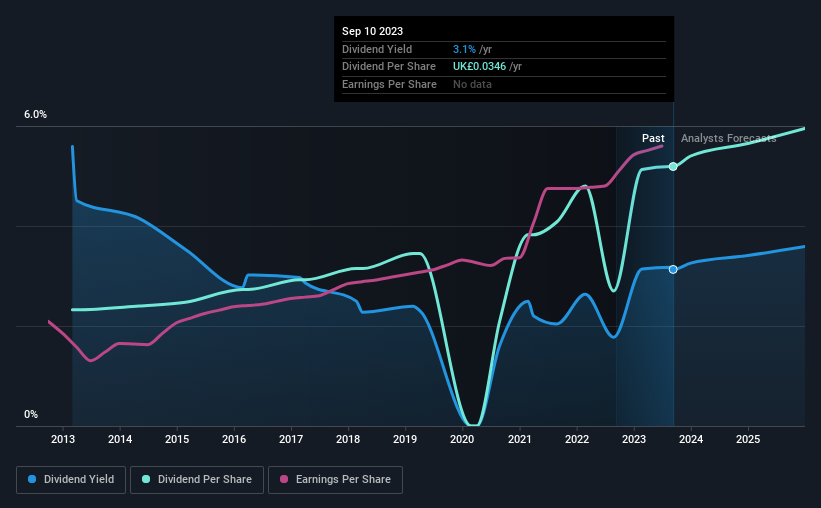Click the 2013 x-axis label
This screenshot has width=821, height=508.
click(x=63, y=439)
